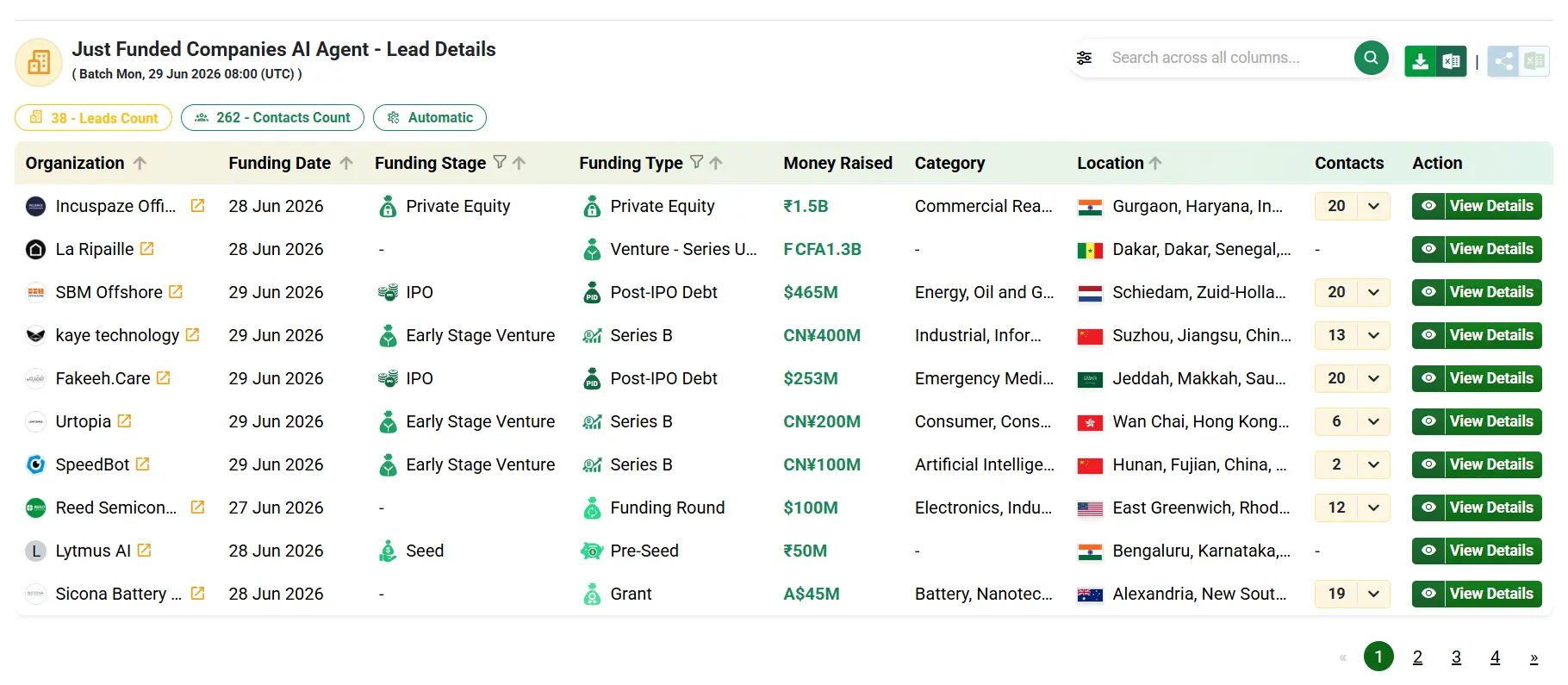Sort by Funding Stage arrow icon
This screenshot has height=685, width=1568.
click(519, 163)
